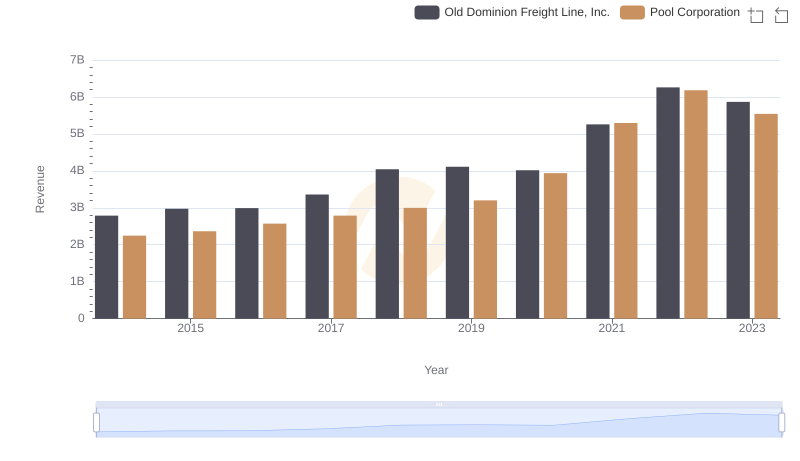Screen dimensions: 800x461
Task: Select the 2019 Pool Corporation orange bar
Action: click(486, 260)
